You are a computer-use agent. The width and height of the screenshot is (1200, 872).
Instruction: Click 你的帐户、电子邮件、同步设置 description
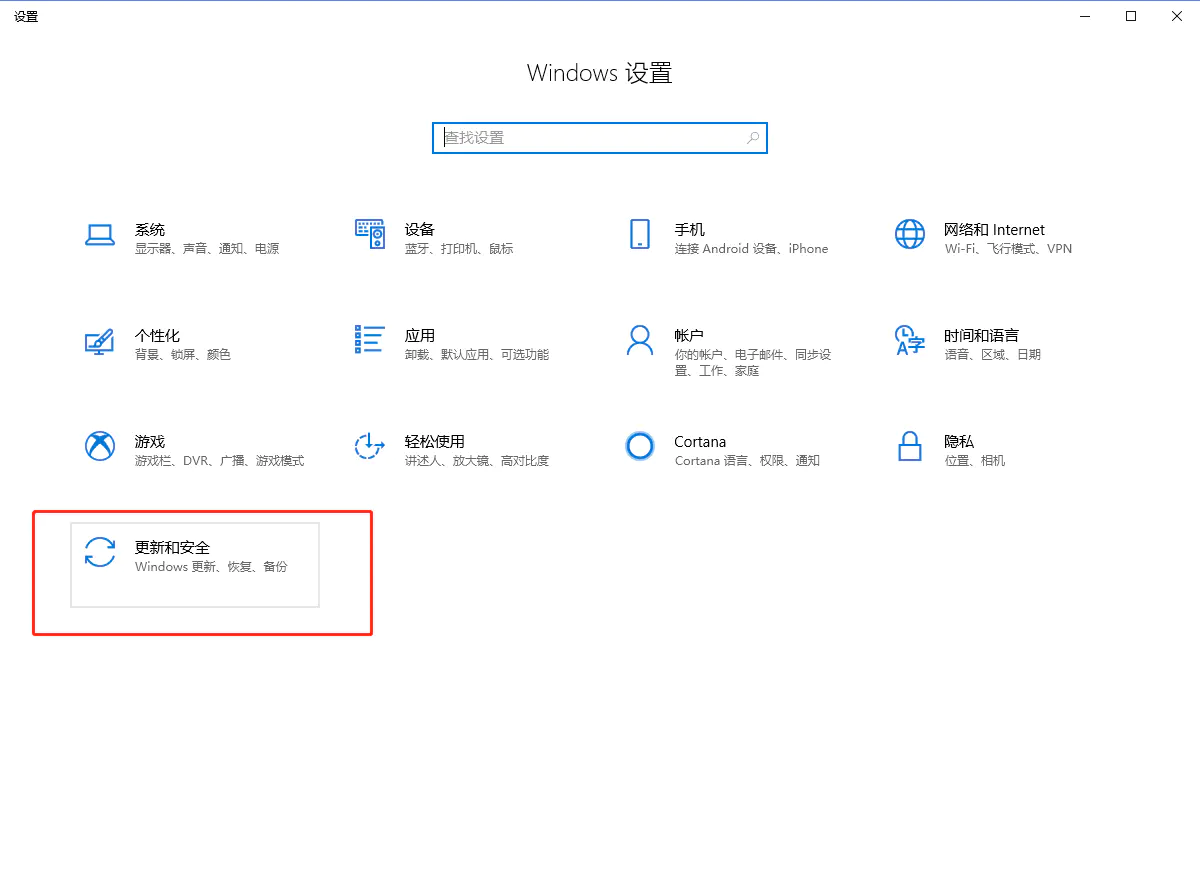tap(753, 363)
